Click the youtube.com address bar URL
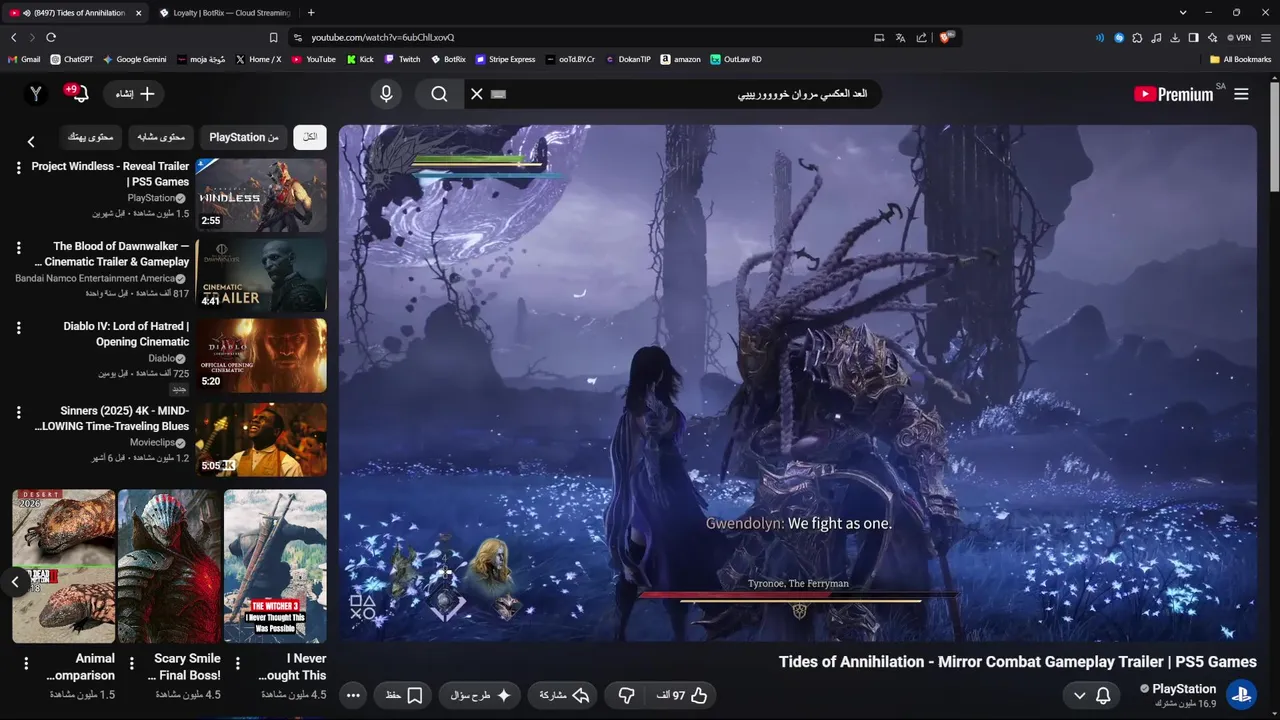Viewport: 1280px width, 720px height. pyautogui.click(x=383, y=37)
